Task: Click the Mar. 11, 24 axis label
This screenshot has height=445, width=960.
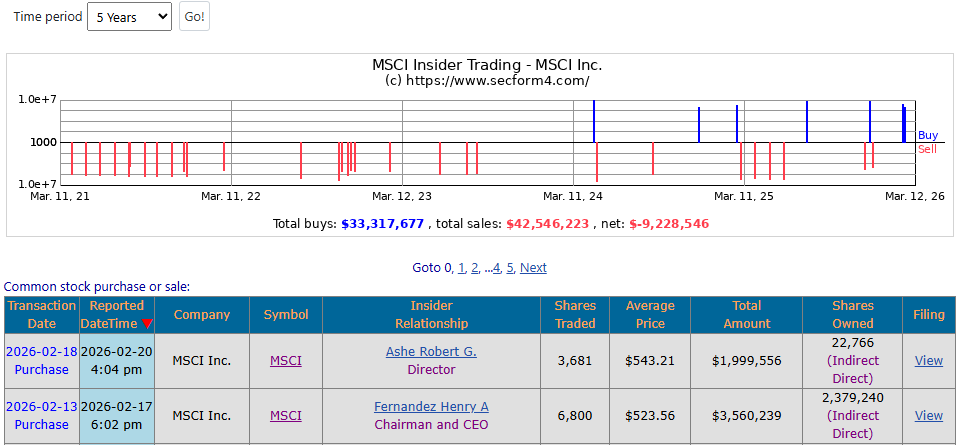Action: point(572,196)
